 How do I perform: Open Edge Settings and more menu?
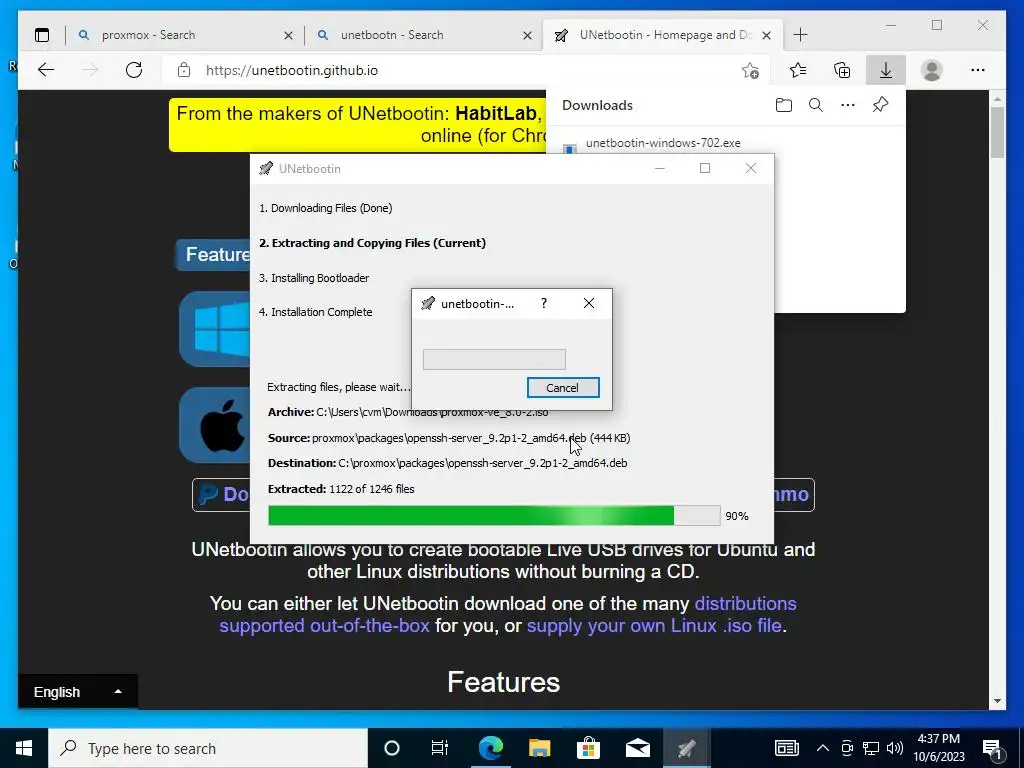(x=978, y=70)
